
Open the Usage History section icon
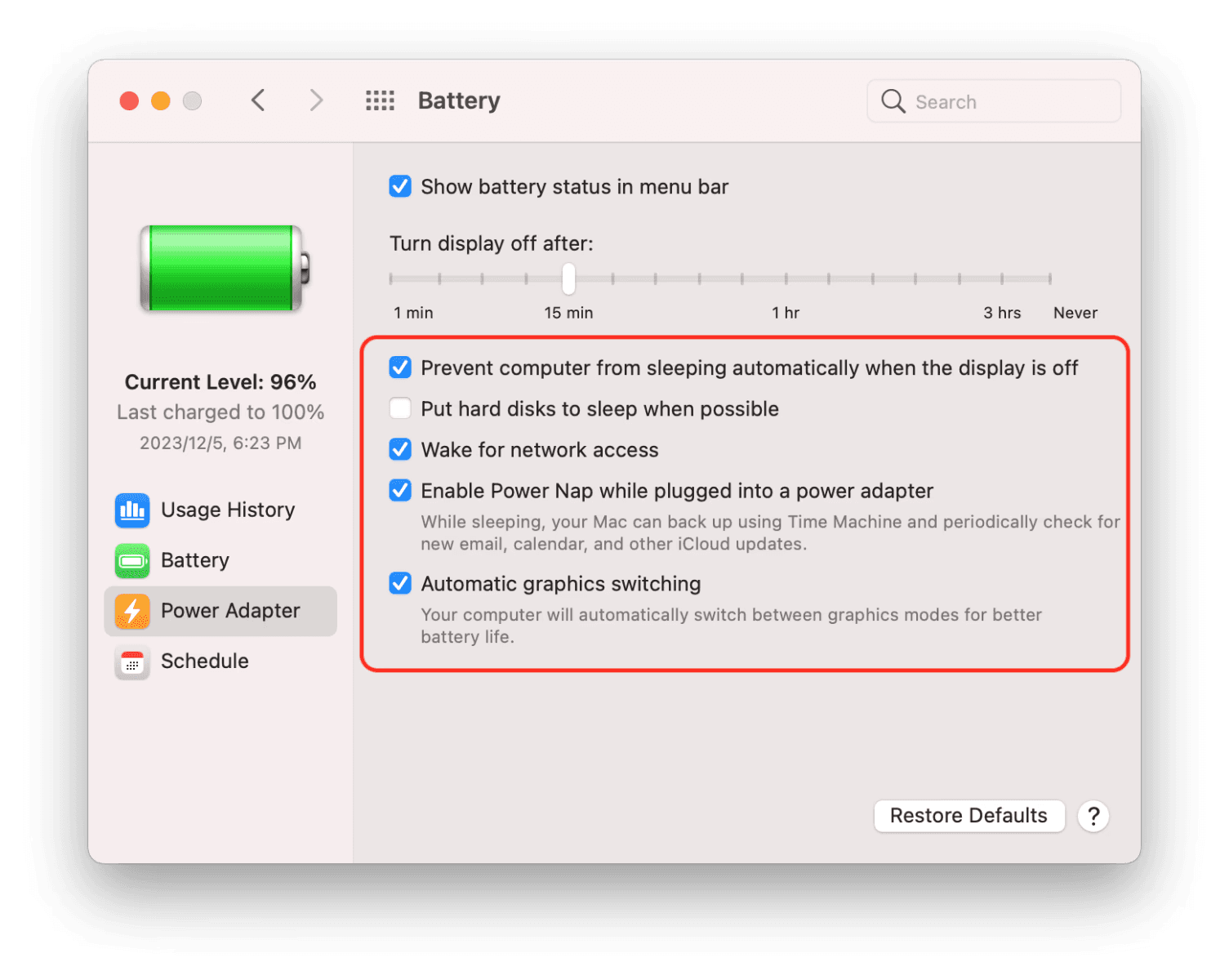131,510
